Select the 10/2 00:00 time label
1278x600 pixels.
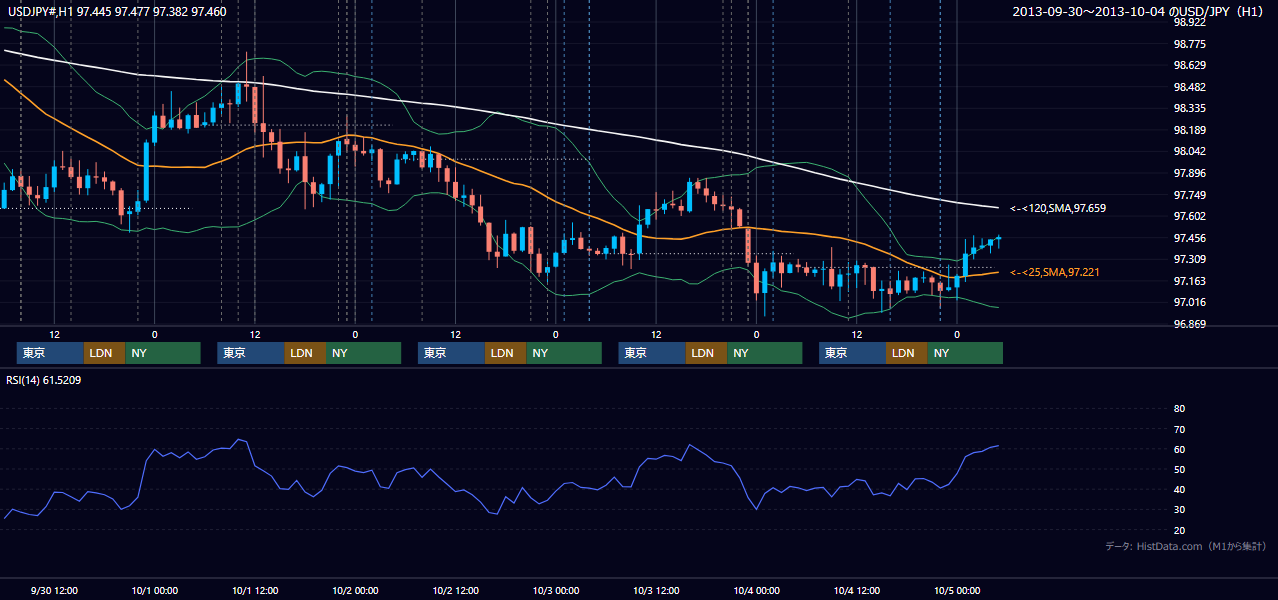[355, 590]
